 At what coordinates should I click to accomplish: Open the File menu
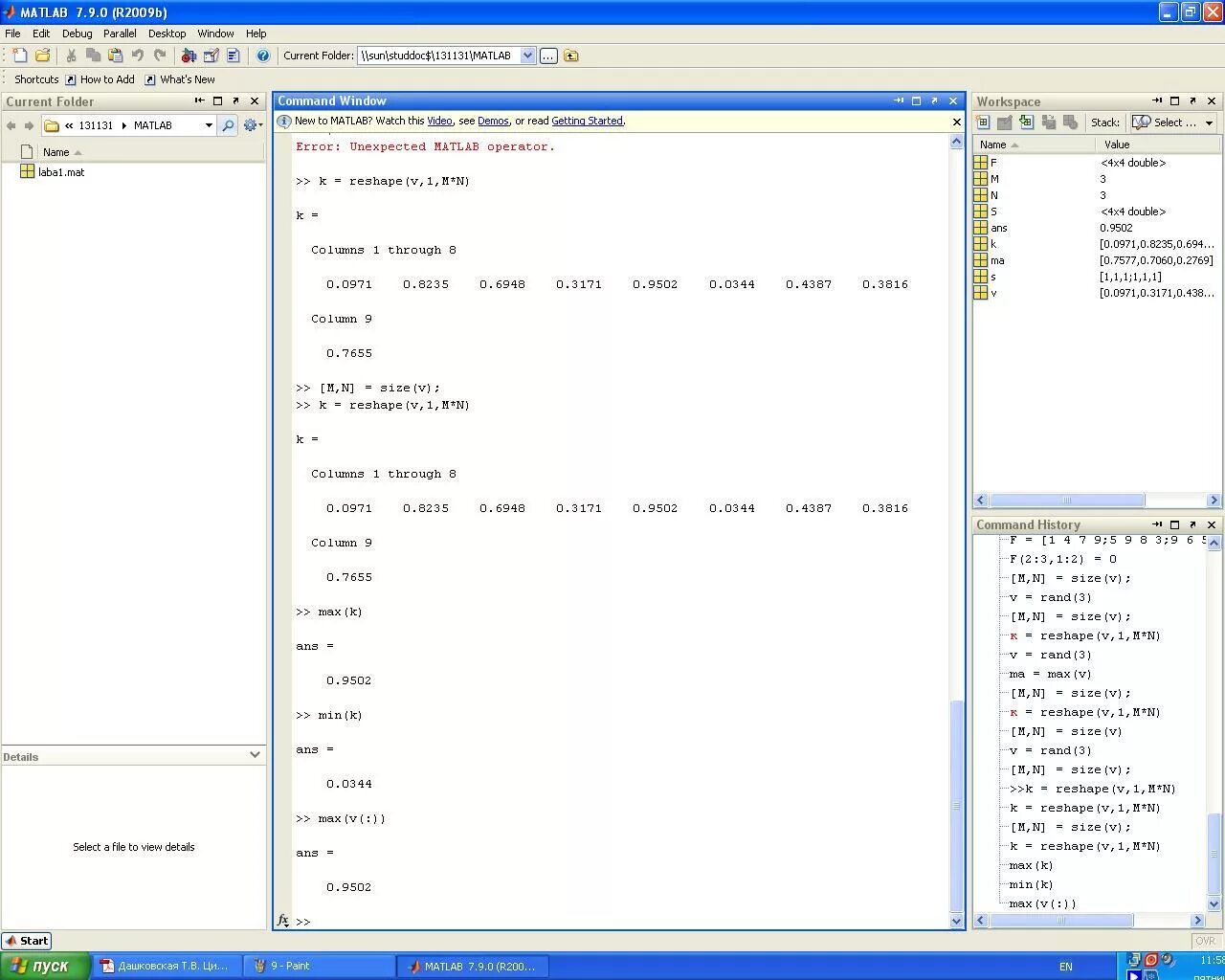12,33
